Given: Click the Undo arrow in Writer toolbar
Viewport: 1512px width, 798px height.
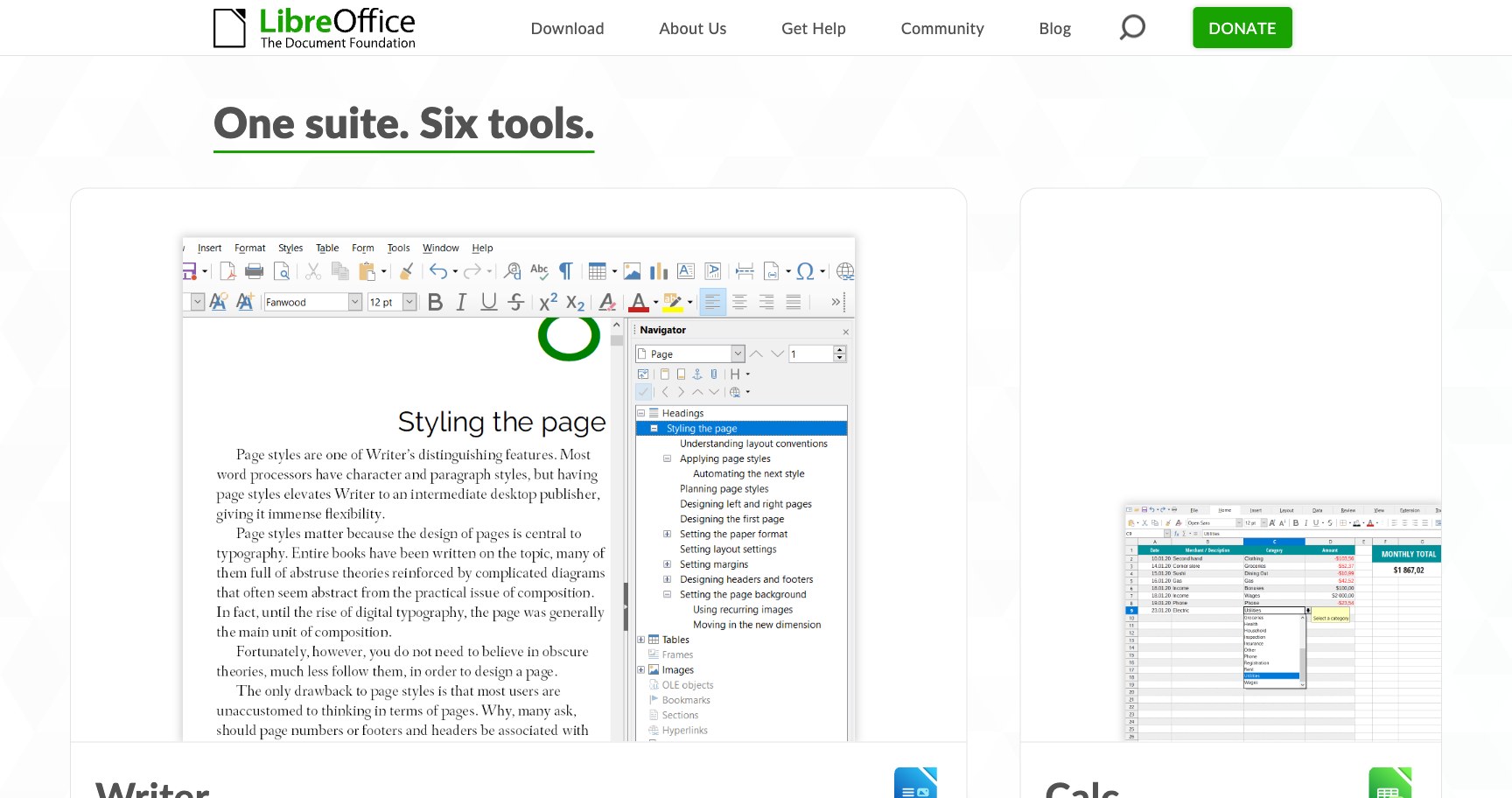Looking at the screenshot, I should [x=438, y=271].
